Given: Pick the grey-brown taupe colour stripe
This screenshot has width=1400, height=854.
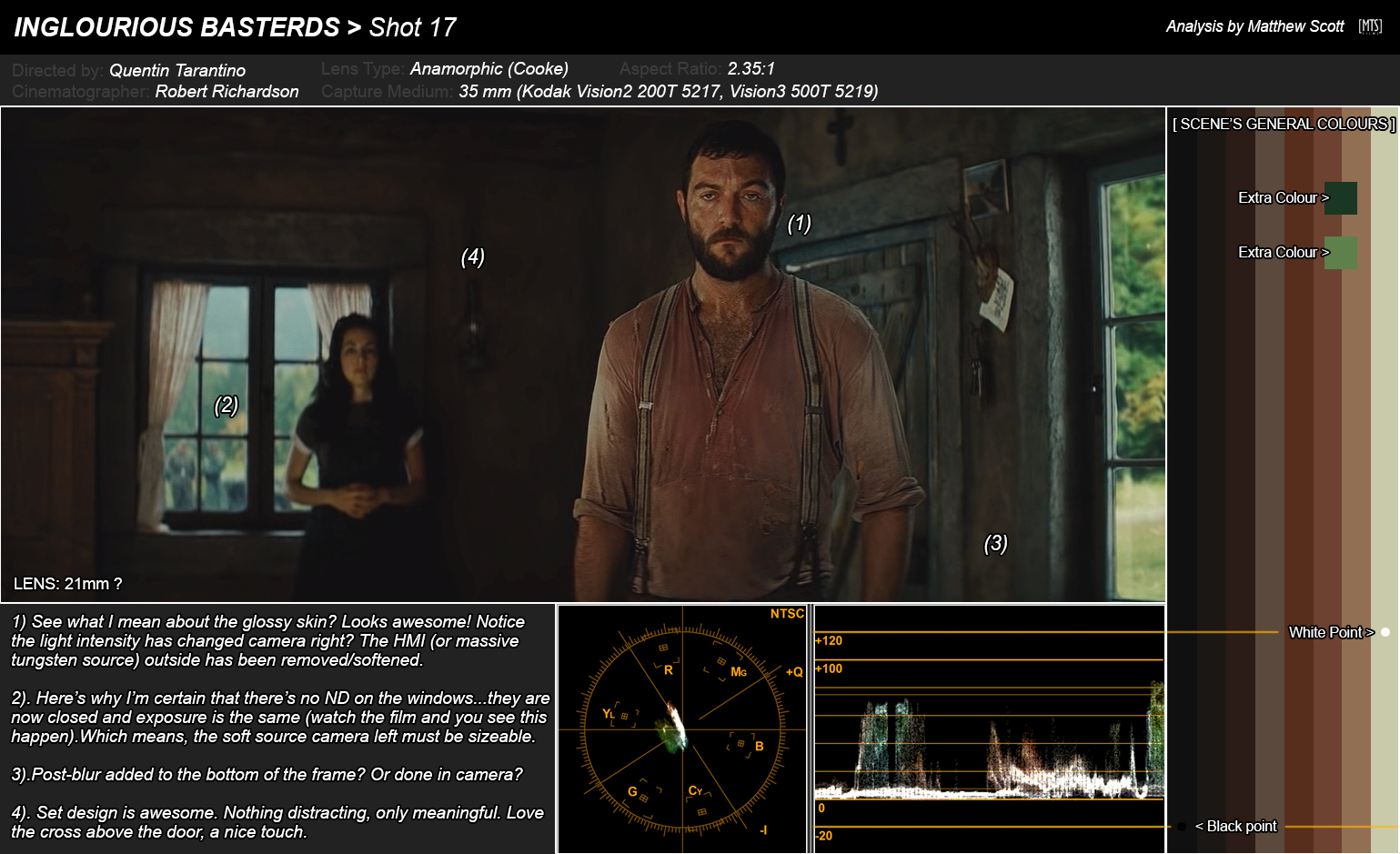Looking at the screenshot, I should (1270, 480).
